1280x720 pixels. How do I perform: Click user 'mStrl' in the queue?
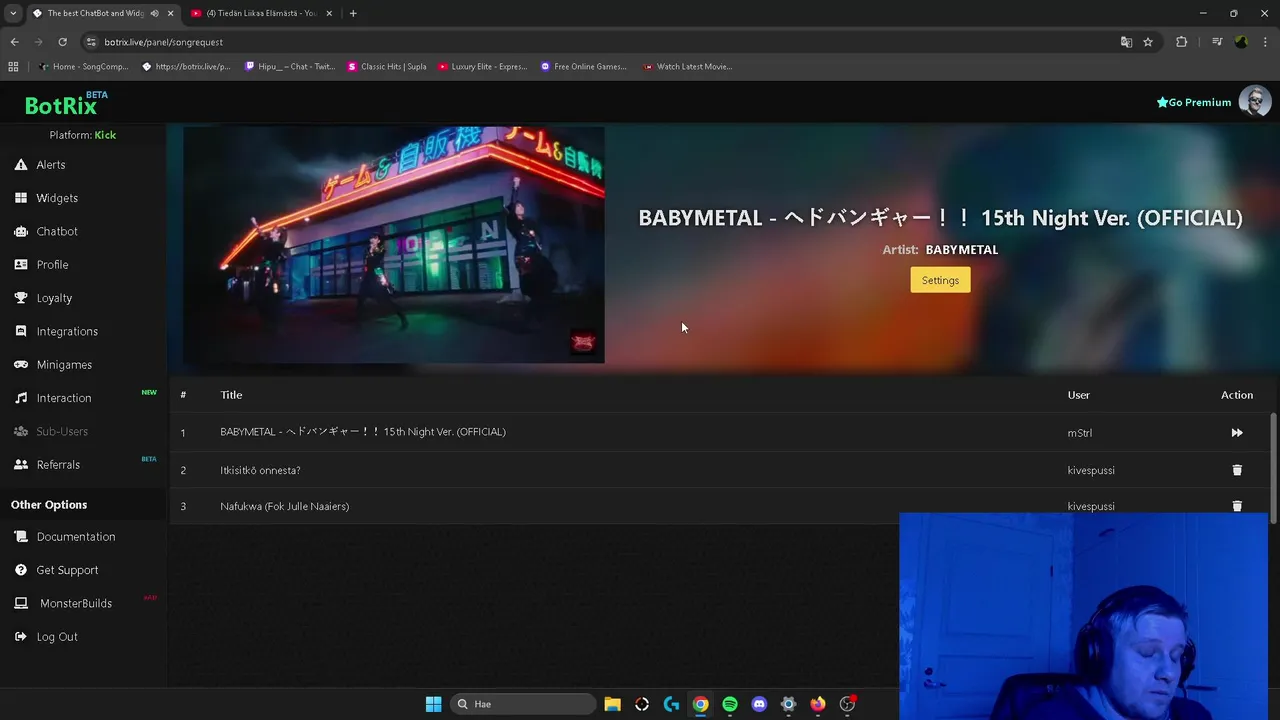tap(1080, 433)
